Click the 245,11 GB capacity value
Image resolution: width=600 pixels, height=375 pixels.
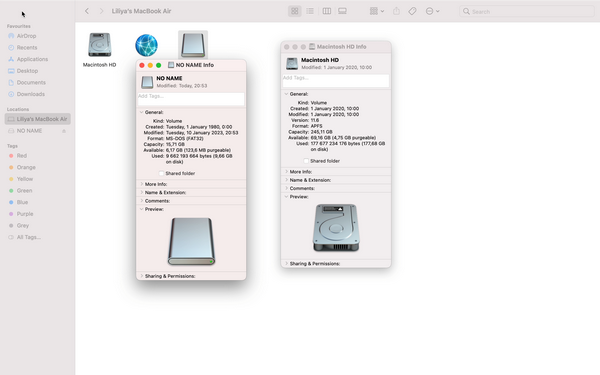[321, 132]
